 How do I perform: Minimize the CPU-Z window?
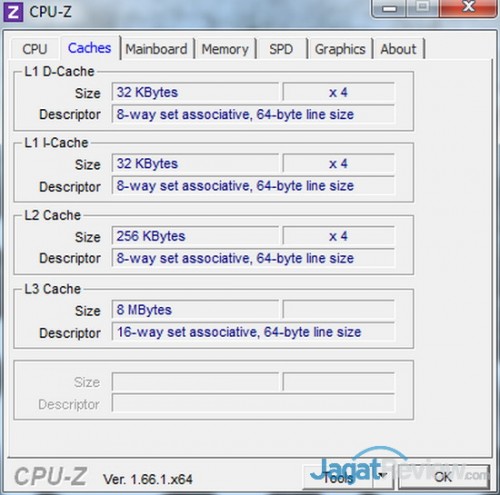[x=389, y=8]
